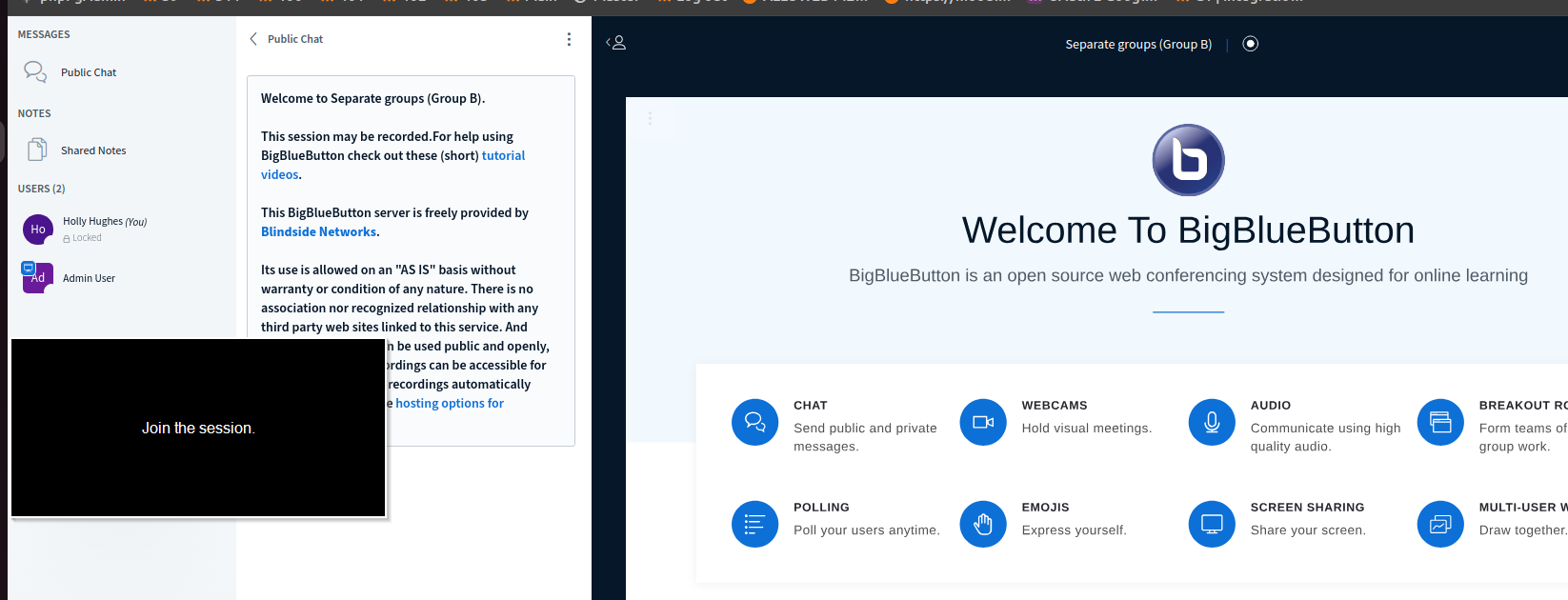Click the Public Chat panel title
Viewport: 1568px width, 600px height.
295,39
